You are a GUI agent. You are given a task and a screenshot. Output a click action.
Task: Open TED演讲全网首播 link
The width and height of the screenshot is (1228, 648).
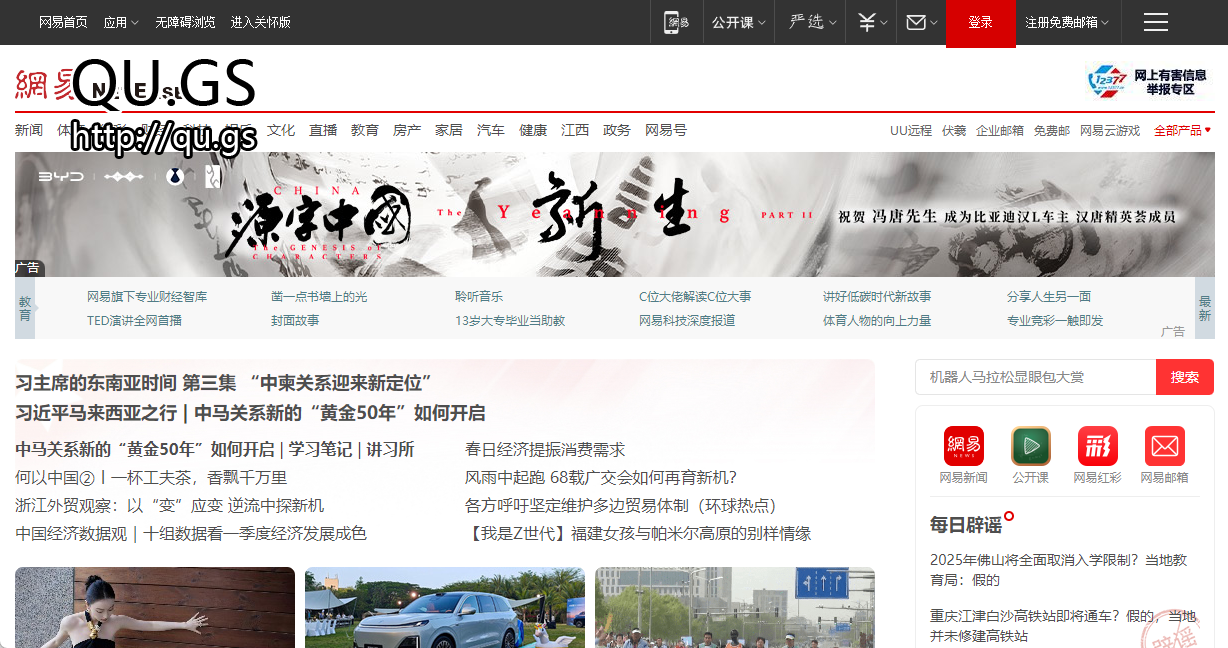point(134,321)
